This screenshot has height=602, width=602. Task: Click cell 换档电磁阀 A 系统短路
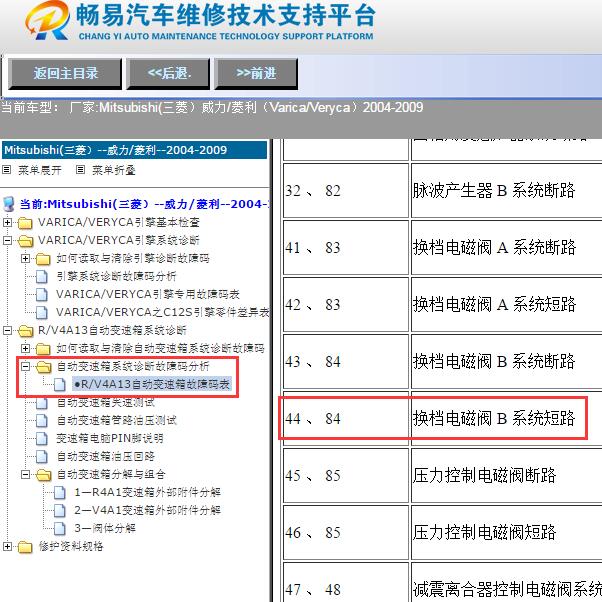(x=507, y=304)
